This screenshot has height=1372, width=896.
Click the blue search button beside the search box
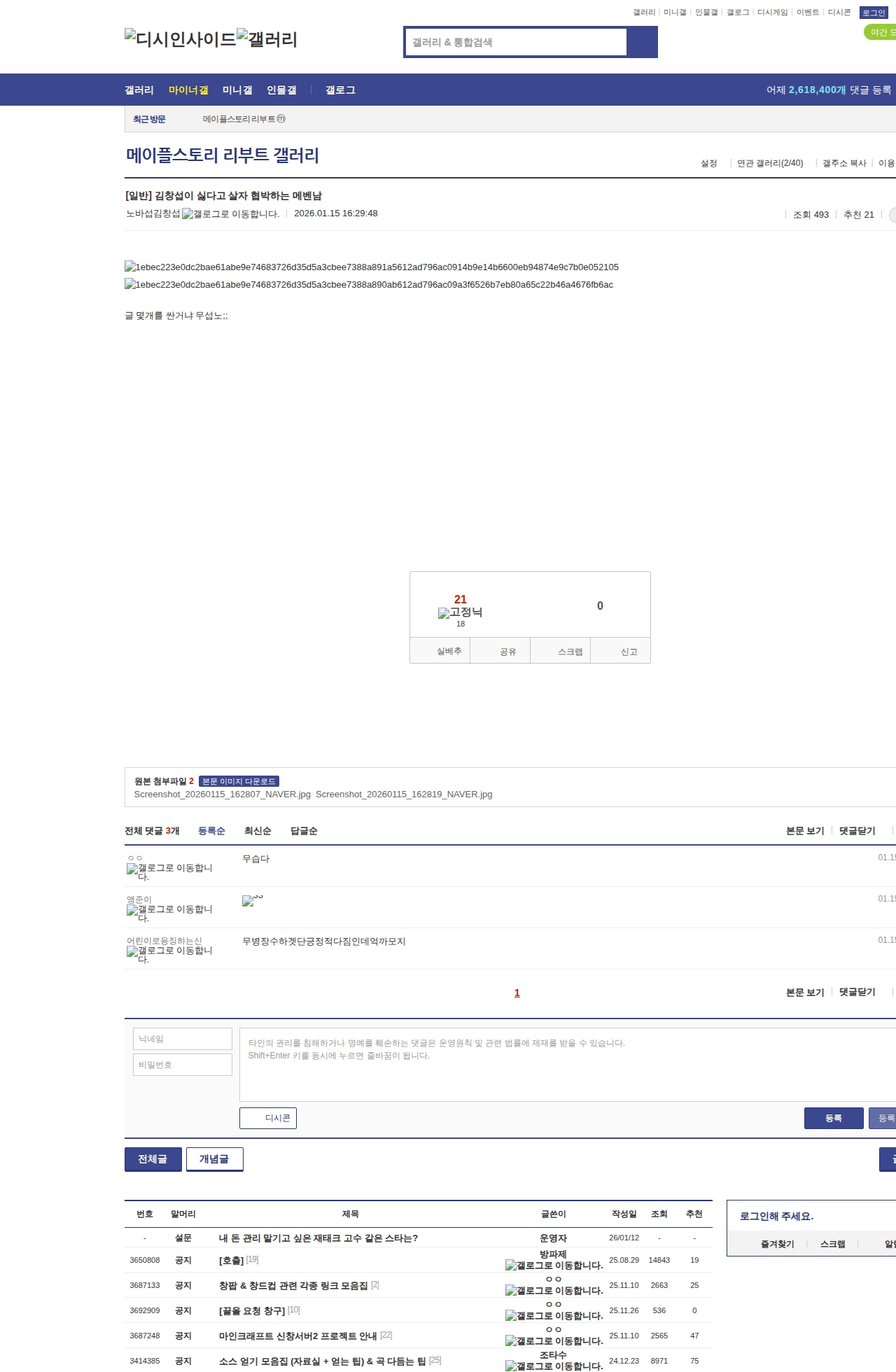pyautogui.click(x=643, y=42)
